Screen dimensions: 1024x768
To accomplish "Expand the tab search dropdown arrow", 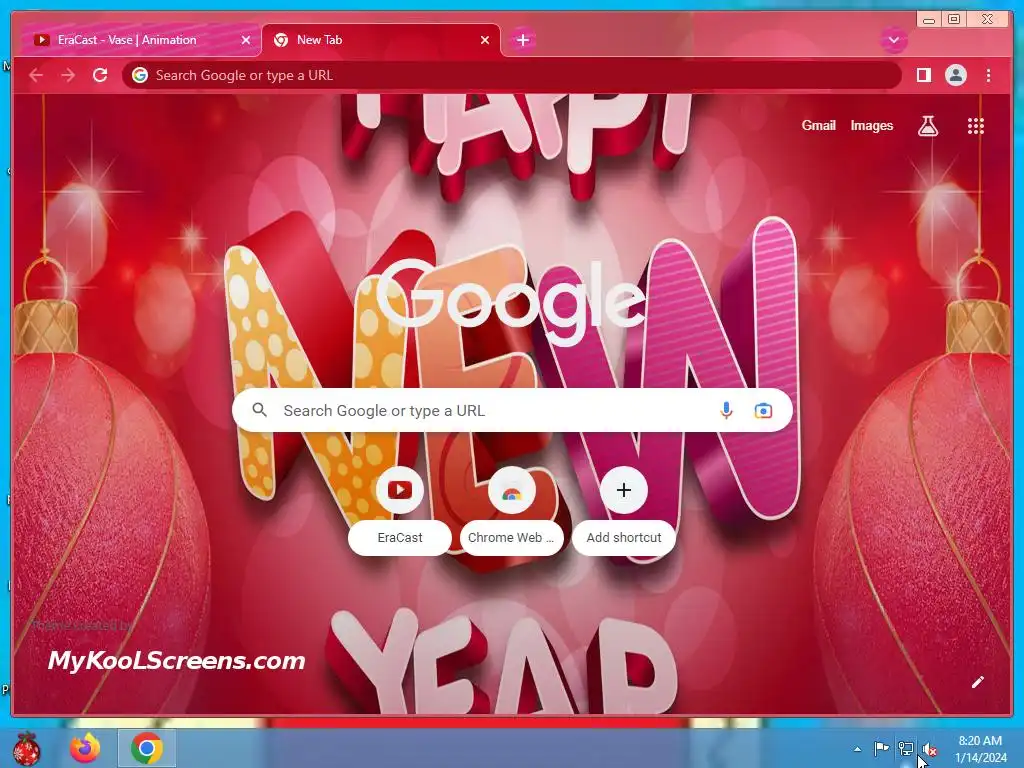I will 893,40.
